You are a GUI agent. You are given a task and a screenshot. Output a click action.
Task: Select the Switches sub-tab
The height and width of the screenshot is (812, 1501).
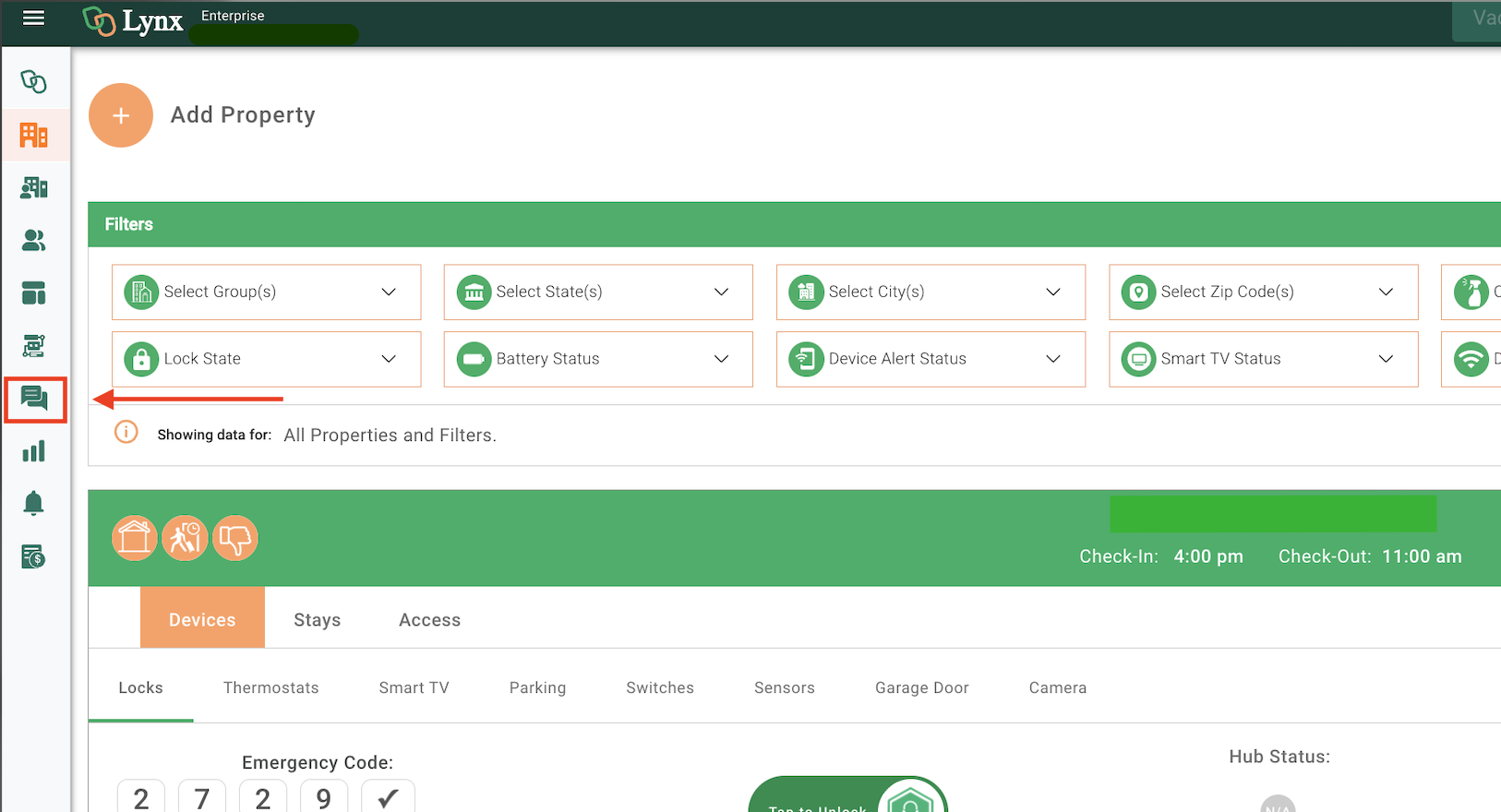660,687
